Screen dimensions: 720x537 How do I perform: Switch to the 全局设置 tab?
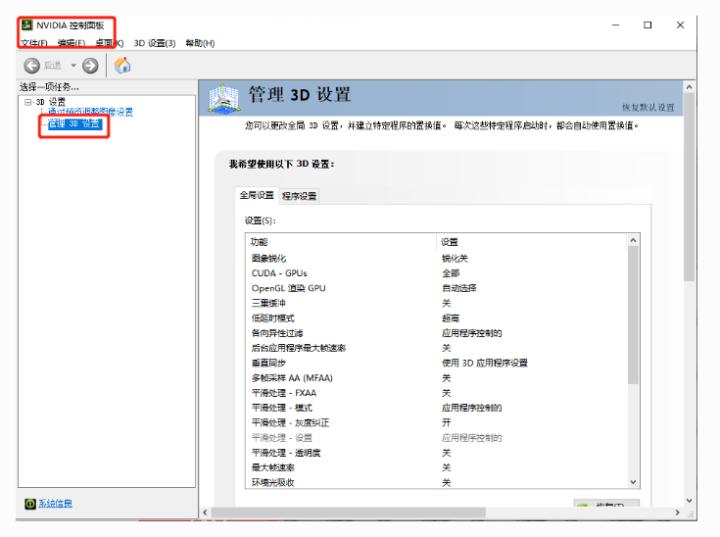257,195
